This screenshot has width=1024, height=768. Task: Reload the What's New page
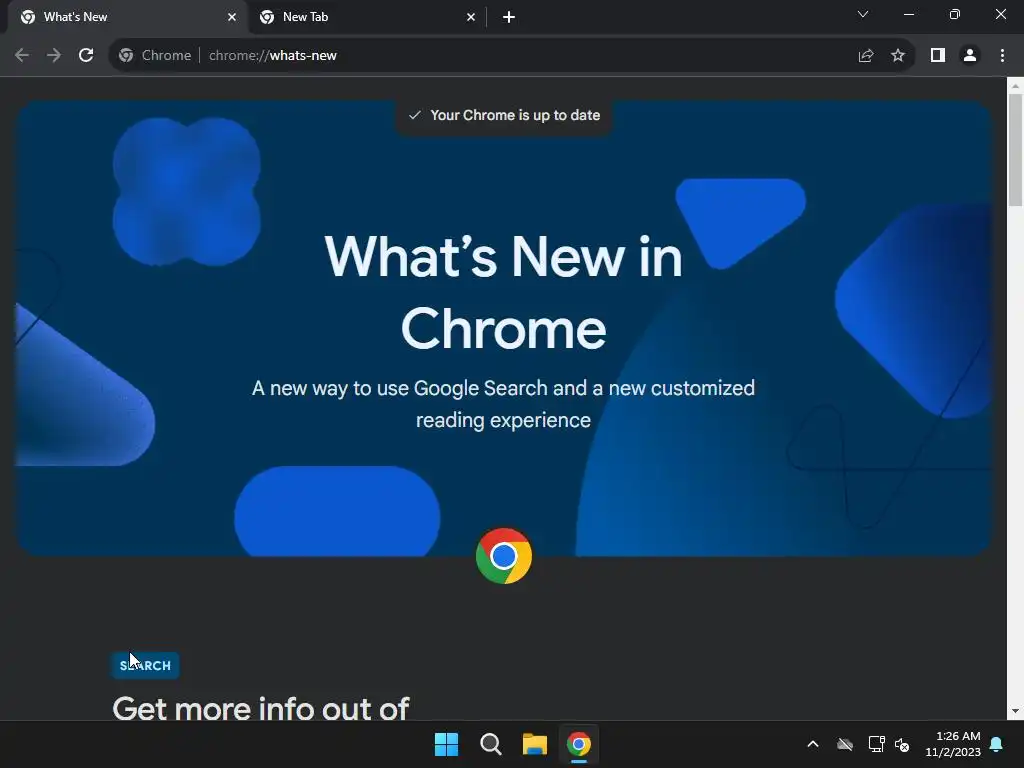[86, 56]
